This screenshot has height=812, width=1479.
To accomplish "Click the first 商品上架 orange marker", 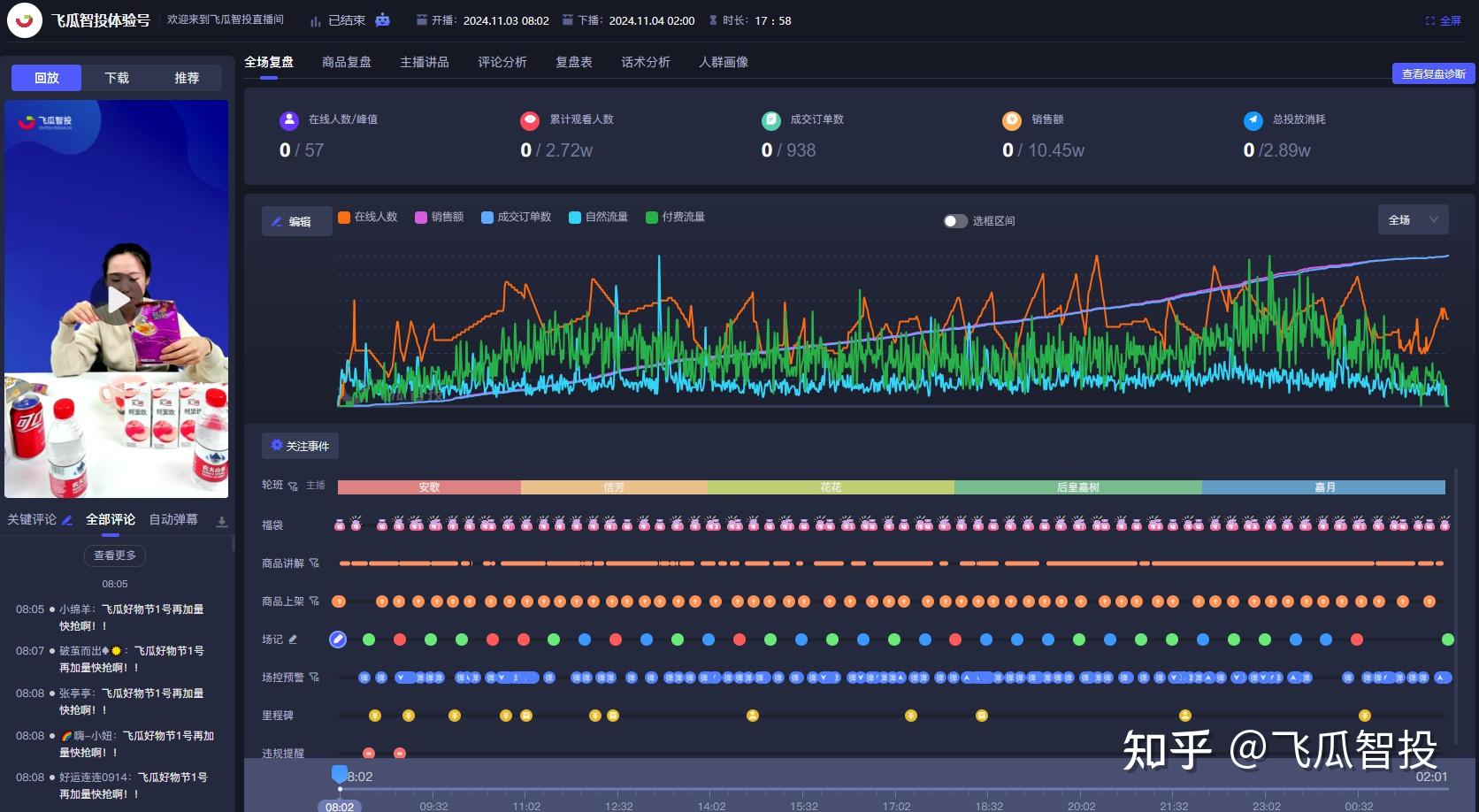I will pos(339,601).
